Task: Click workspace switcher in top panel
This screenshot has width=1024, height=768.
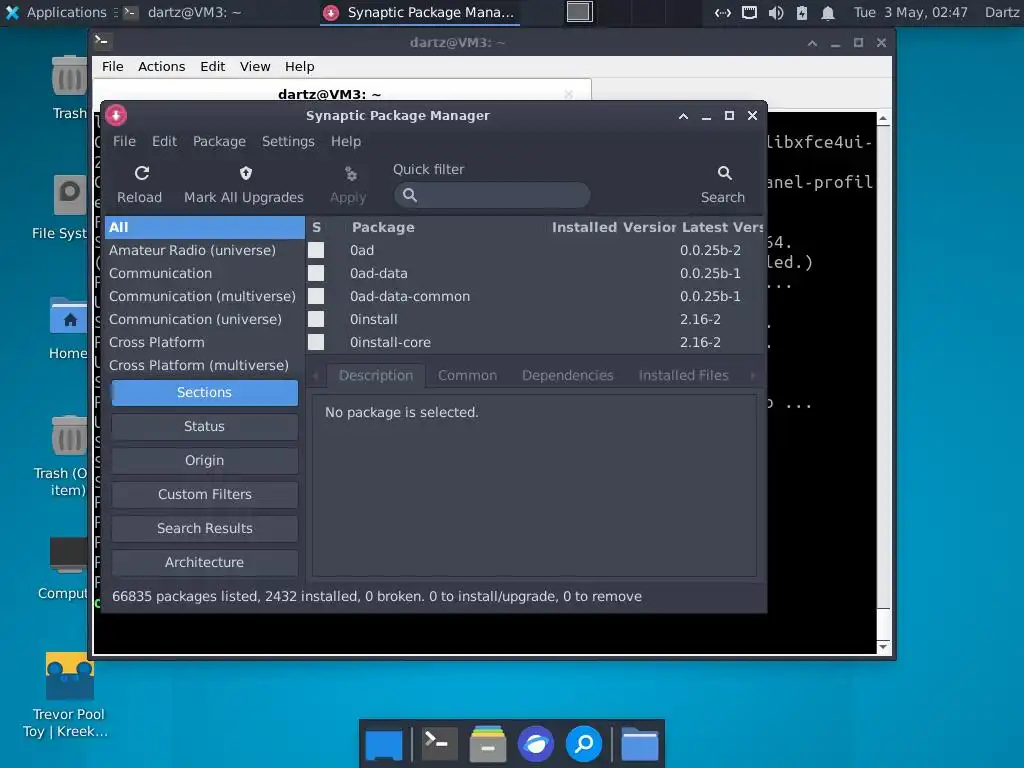Action: point(579,12)
